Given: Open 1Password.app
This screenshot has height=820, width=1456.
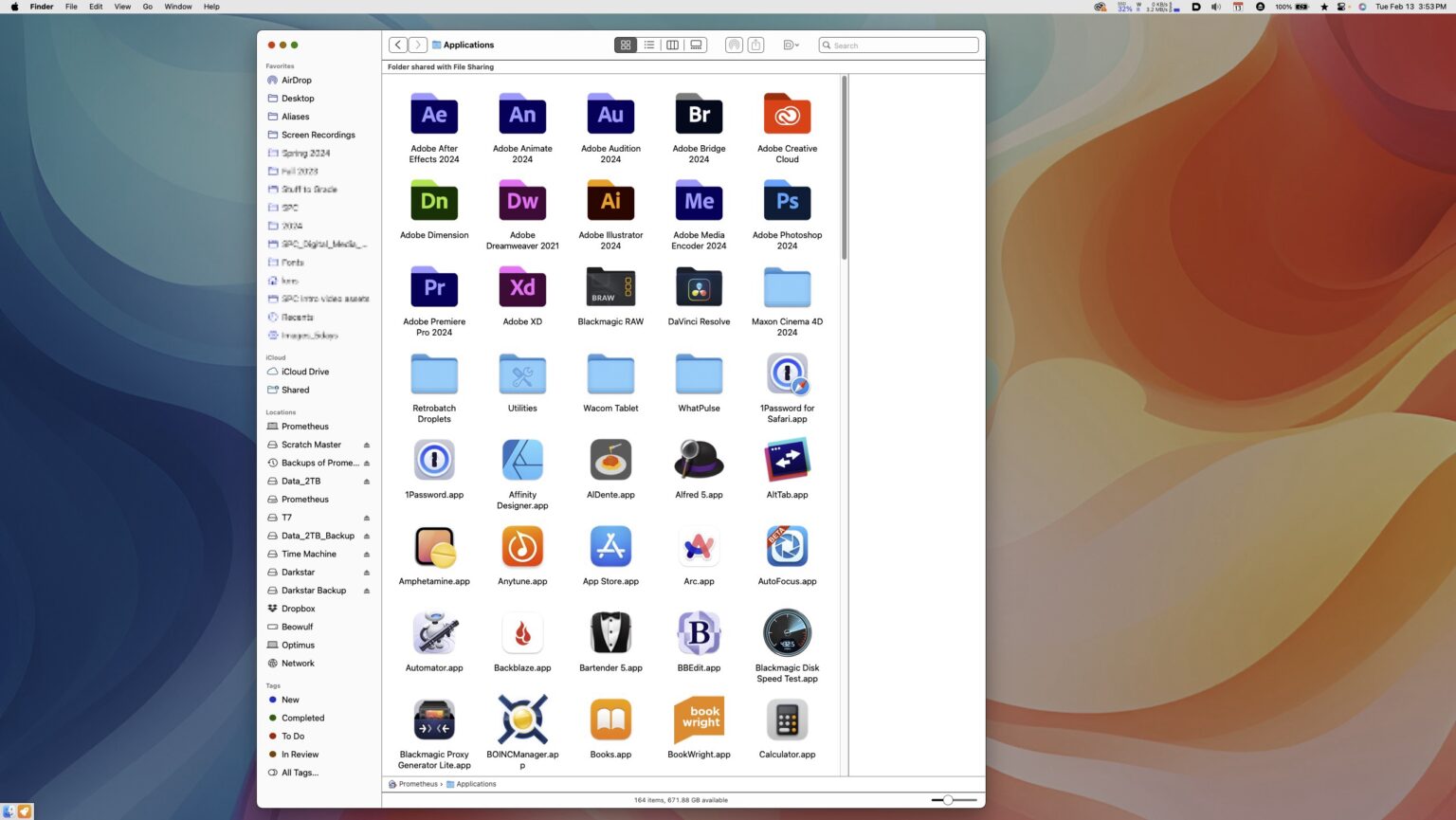Looking at the screenshot, I should [x=434, y=460].
